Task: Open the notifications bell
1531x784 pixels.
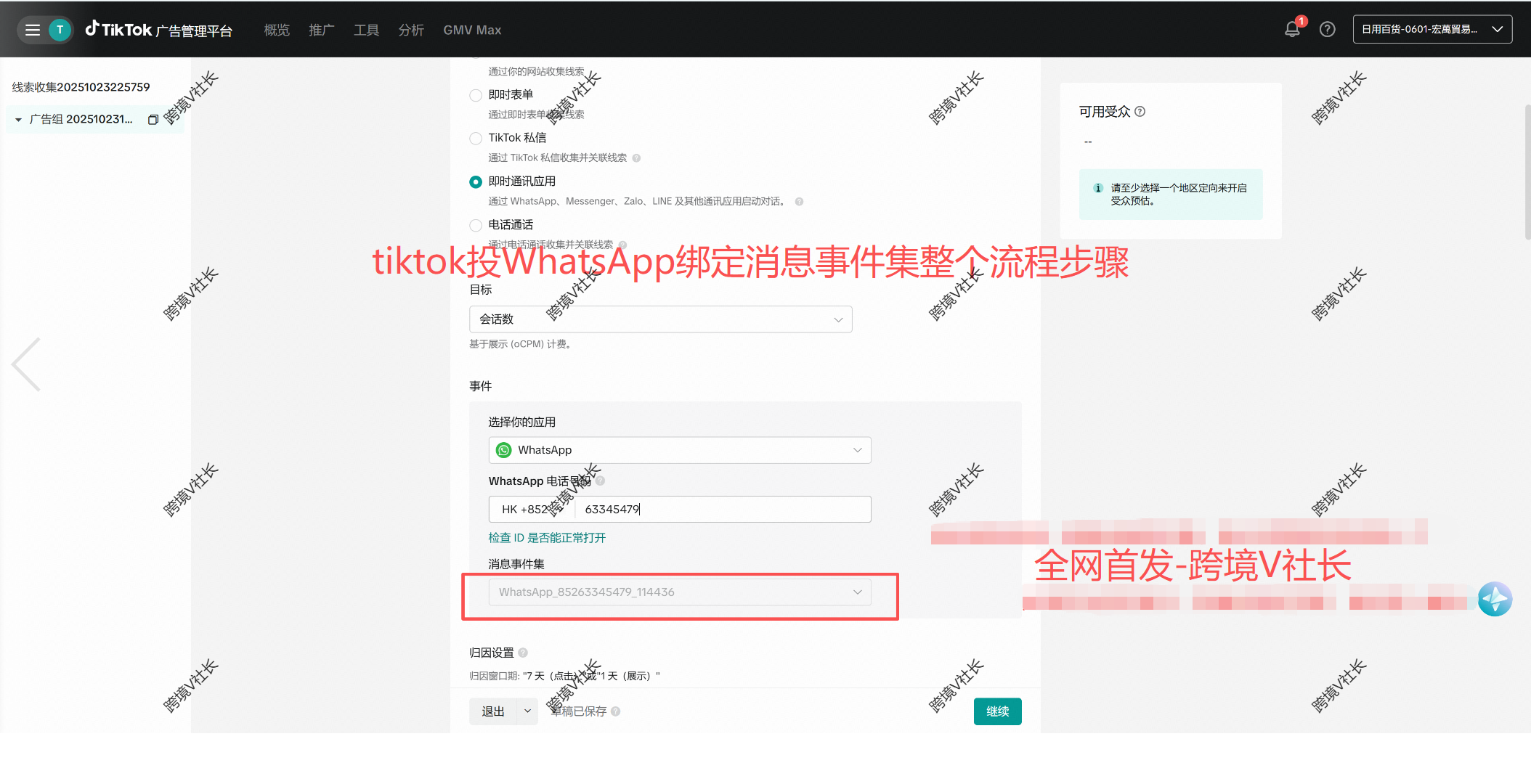Action: click(x=1292, y=29)
